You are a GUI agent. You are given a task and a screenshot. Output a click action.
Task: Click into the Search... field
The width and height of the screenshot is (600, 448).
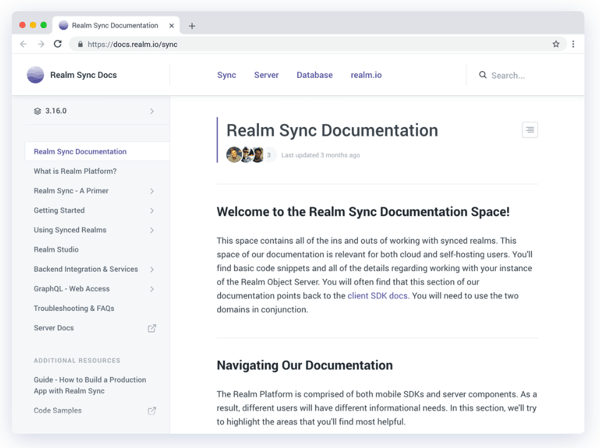click(508, 75)
